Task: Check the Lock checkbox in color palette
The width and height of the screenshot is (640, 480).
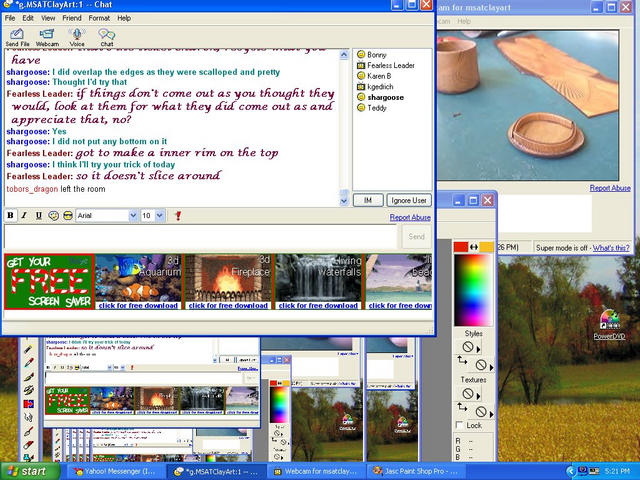Action: (459, 425)
